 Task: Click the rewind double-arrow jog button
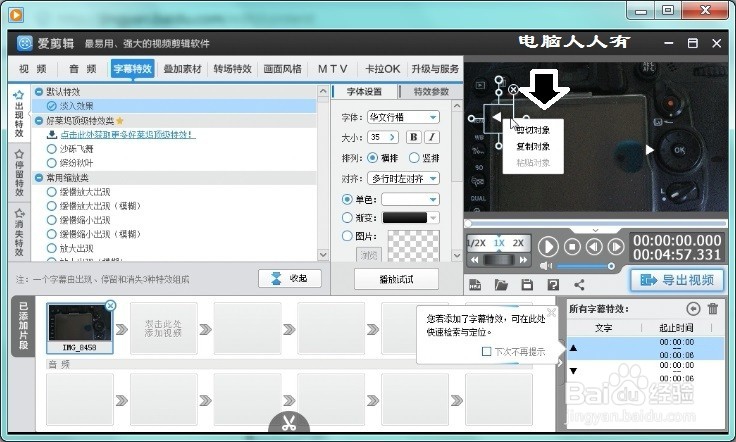tap(475, 260)
